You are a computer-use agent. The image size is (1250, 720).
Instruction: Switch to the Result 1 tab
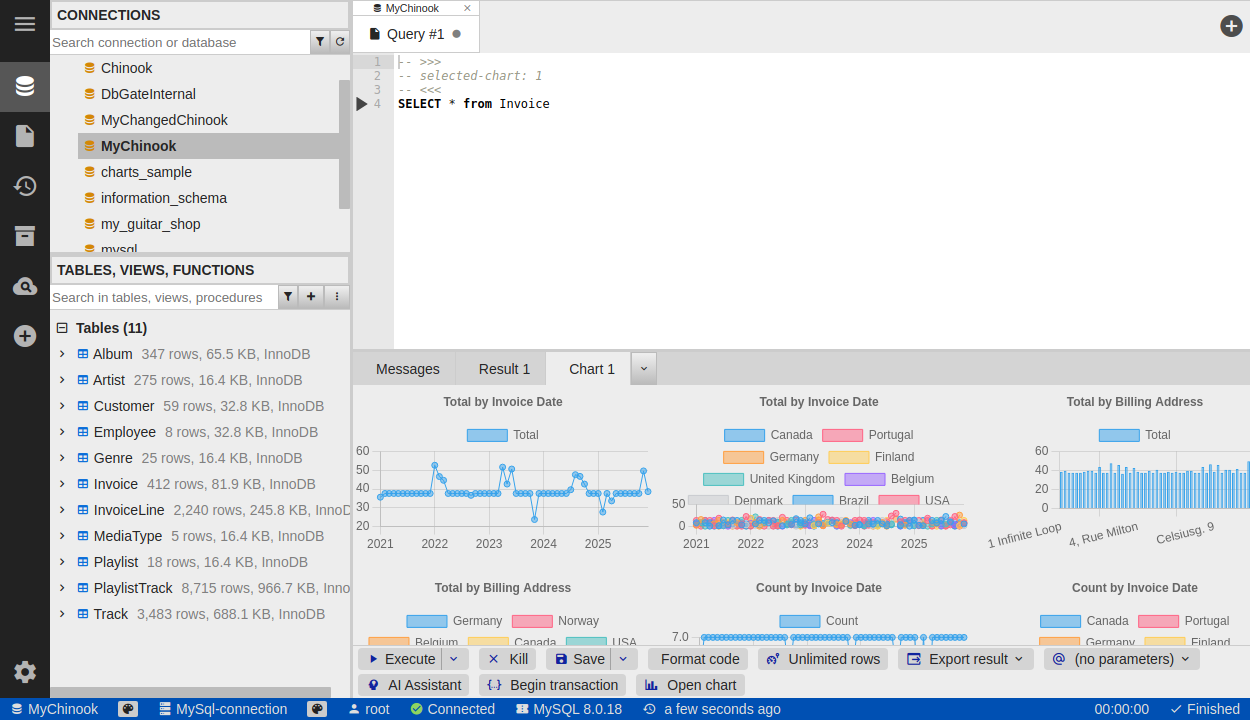pyautogui.click(x=504, y=369)
